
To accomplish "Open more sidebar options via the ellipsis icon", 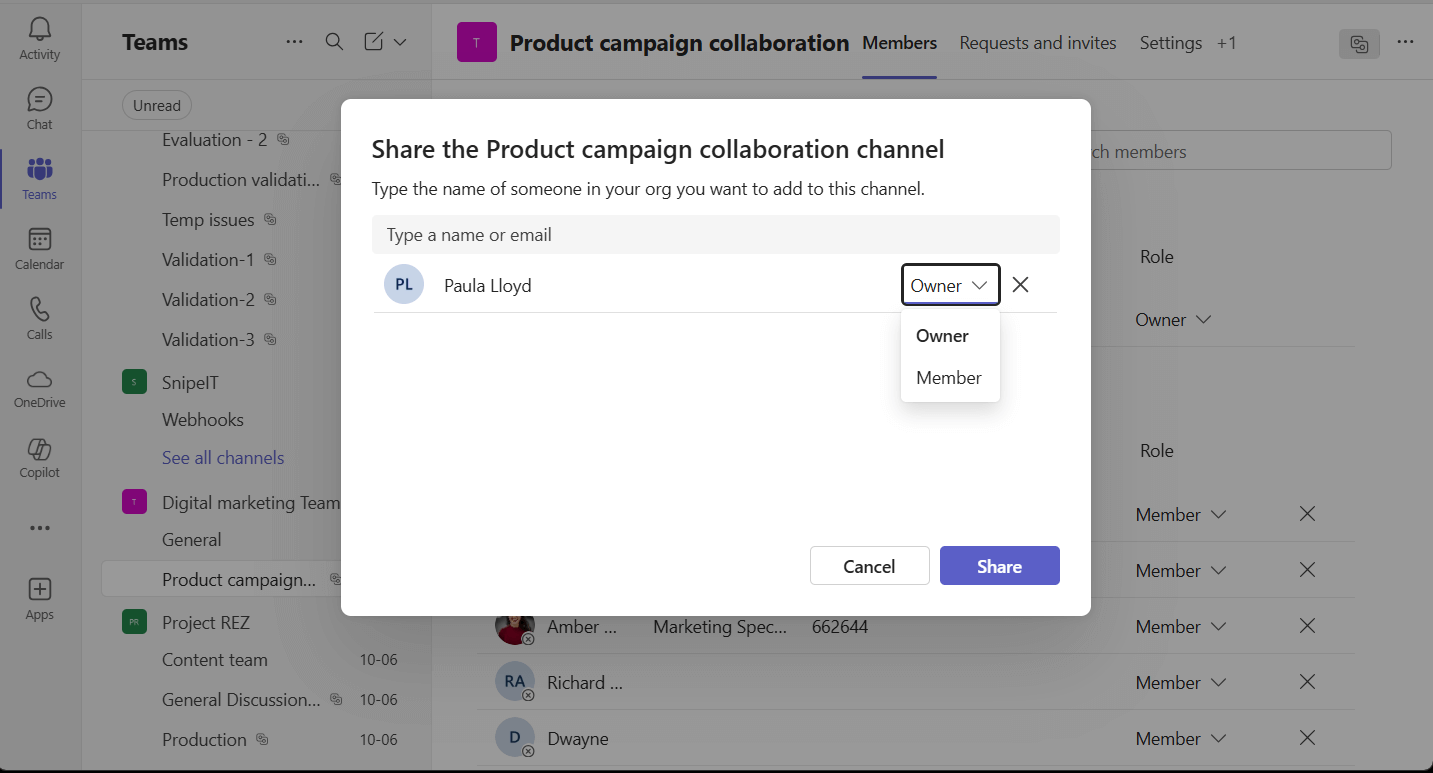I will pyautogui.click(x=39, y=528).
